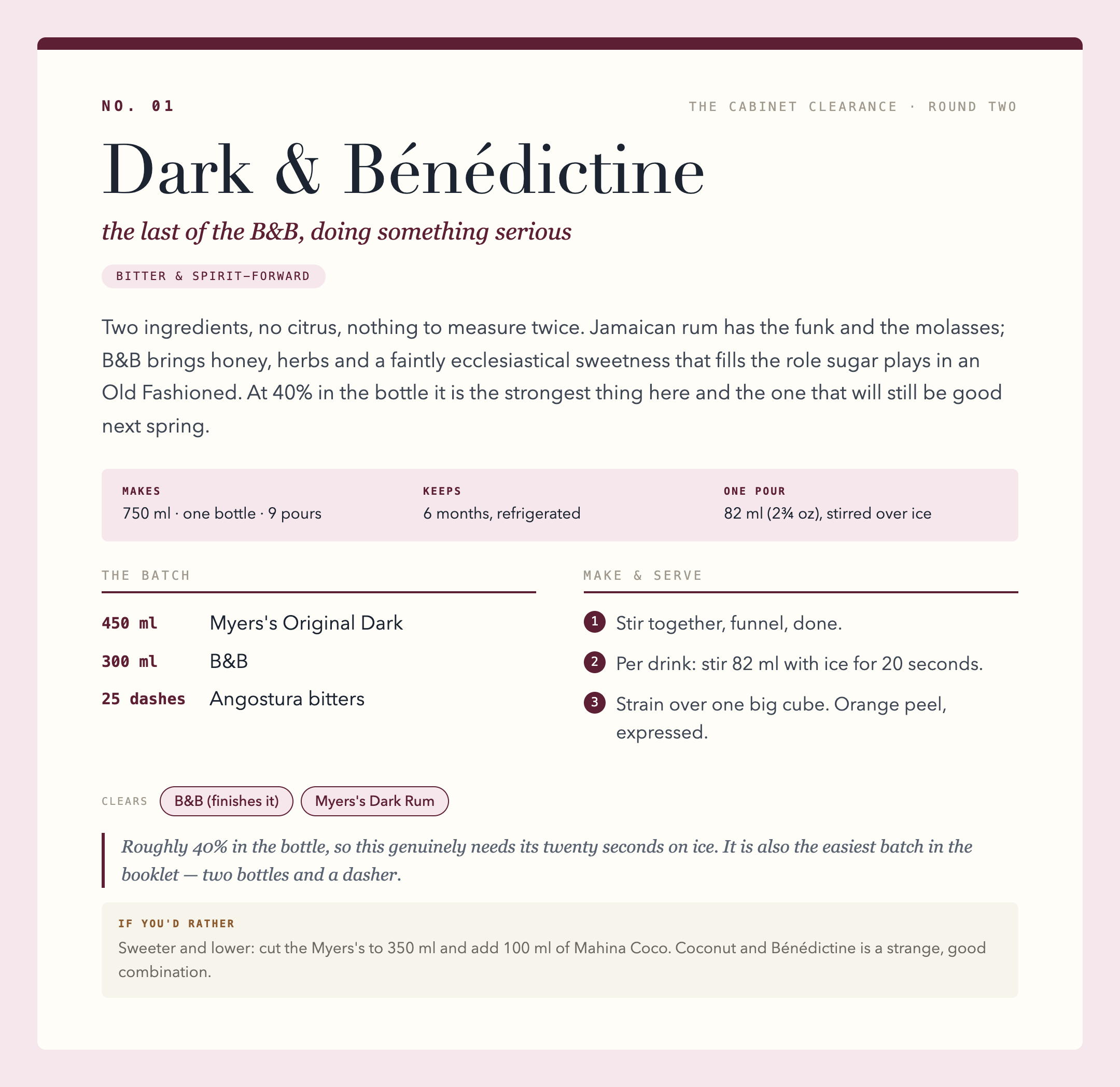This screenshot has height=1087, width=1120.
Task: Click the Dark & Bénédictine title
Action: (403, 170)
